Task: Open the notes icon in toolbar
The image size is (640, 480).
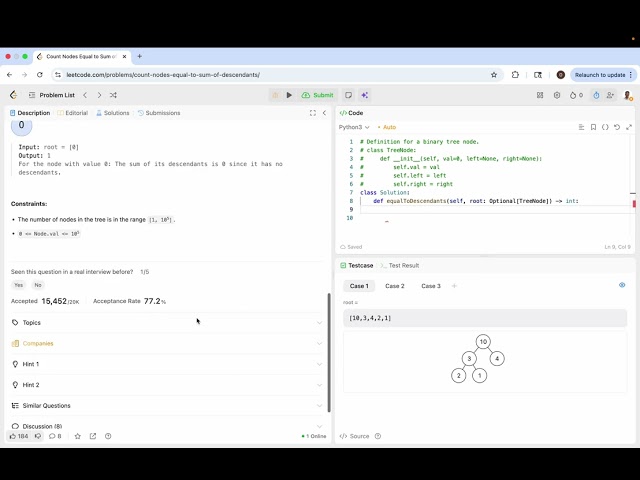Action: tap(348, 95)
